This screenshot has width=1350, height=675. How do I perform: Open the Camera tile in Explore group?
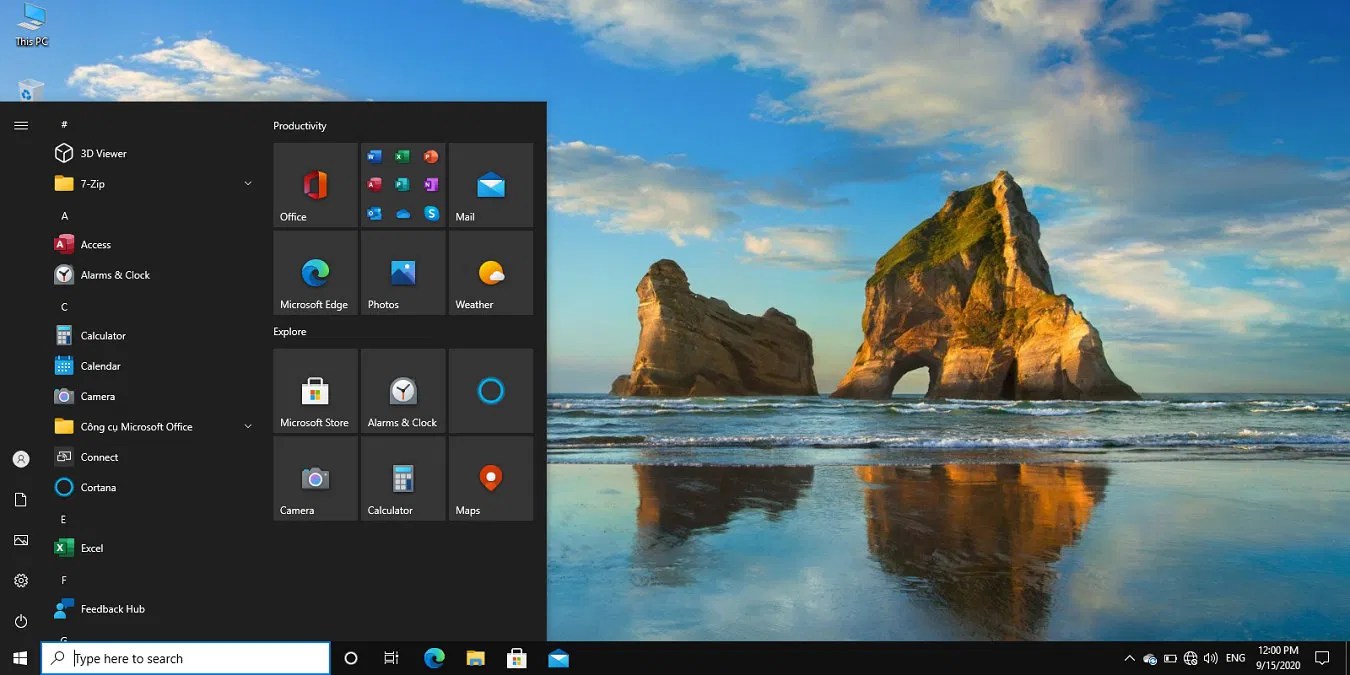pyautogui.click(x=315, y=479)
